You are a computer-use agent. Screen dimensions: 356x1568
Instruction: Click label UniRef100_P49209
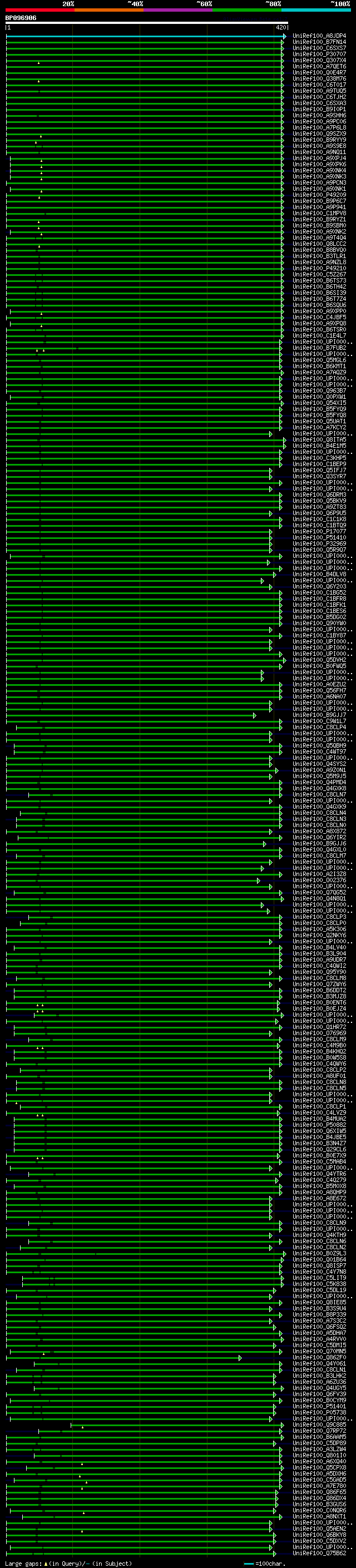(x=319, y=195)
